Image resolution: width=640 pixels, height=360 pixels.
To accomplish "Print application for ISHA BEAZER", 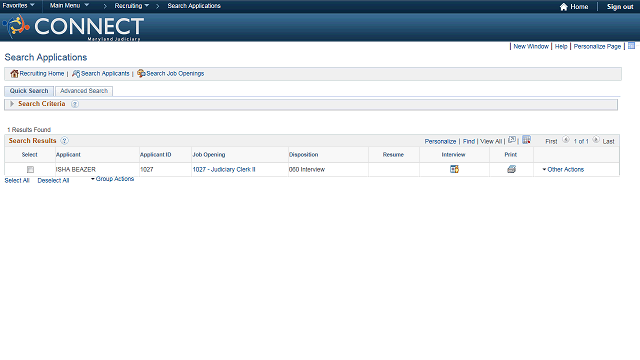I will click(511, 169).
